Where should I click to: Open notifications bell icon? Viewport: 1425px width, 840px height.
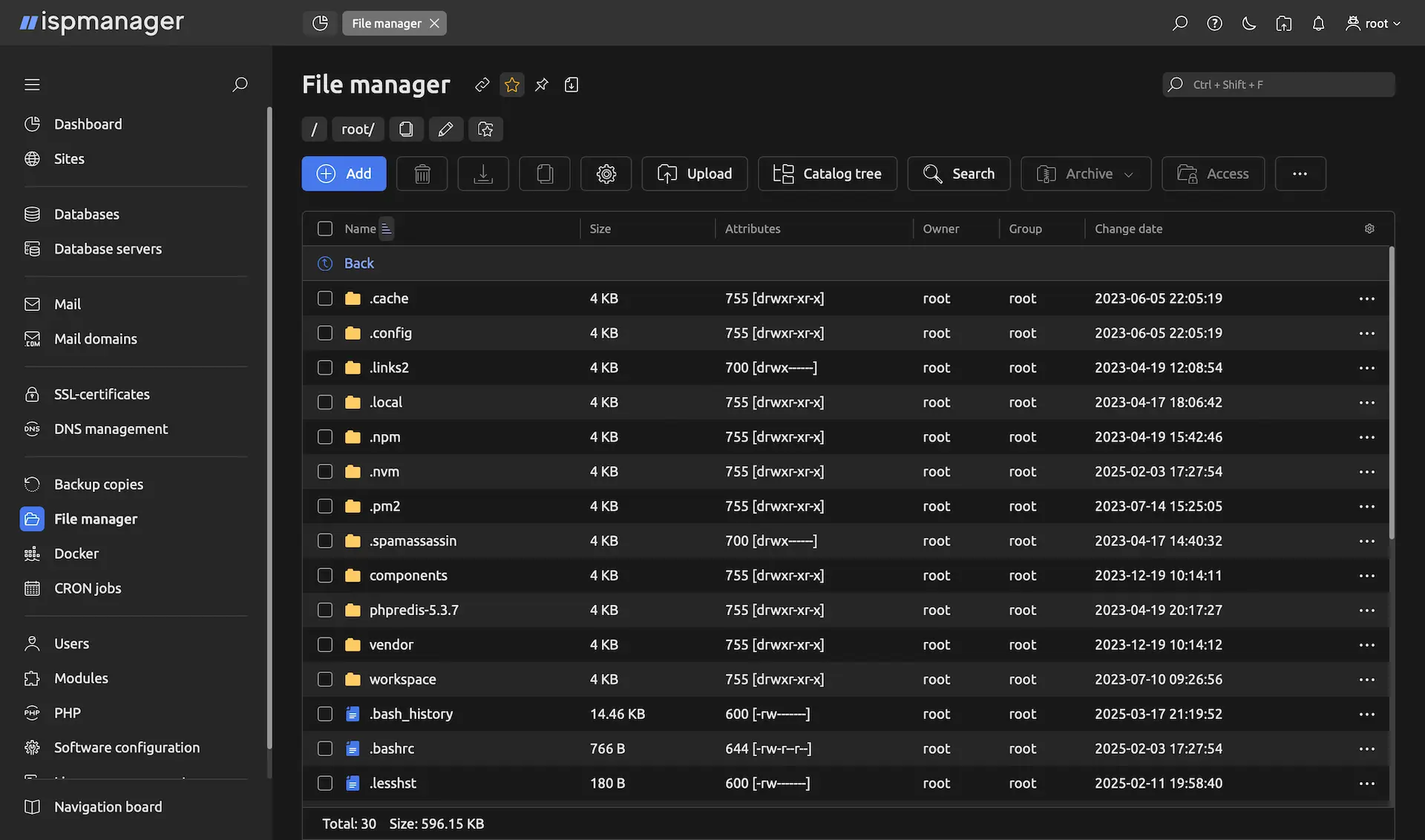[x=1318, y=24]
